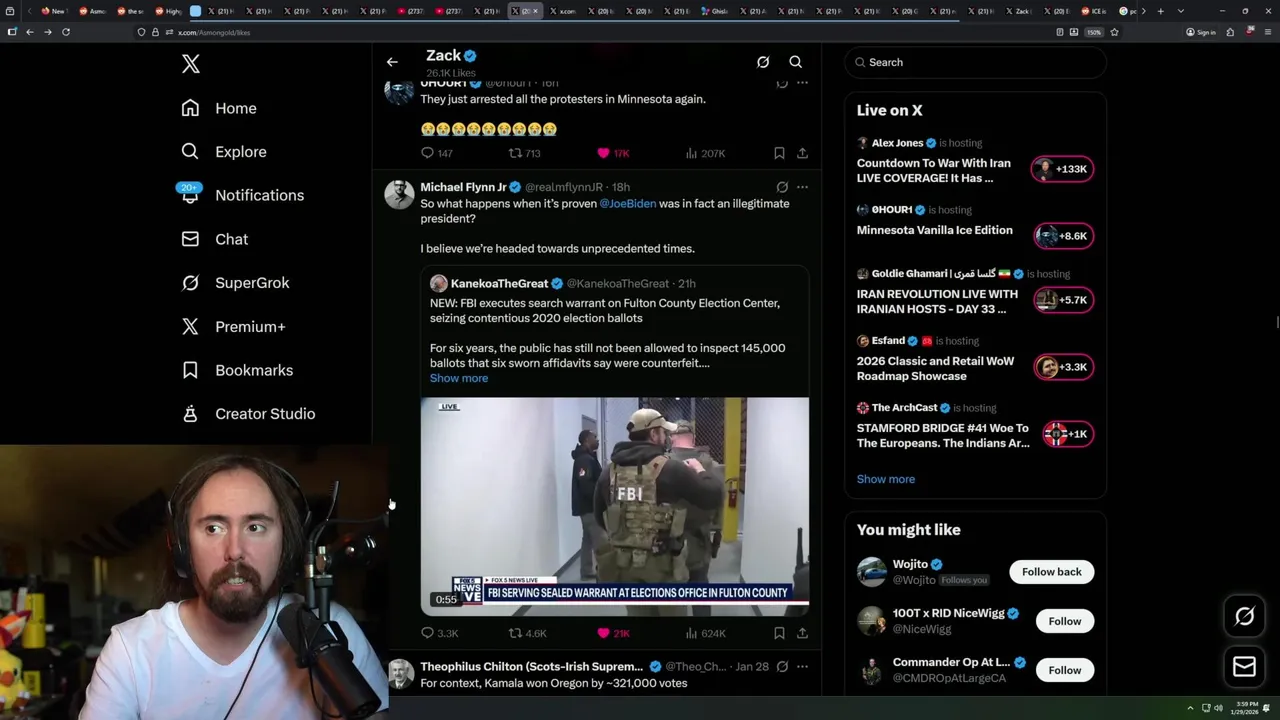The width and height of the screenshot is (1280, 720).
Task: Join Iran Revolution live with +5.7K
Action: 1063,300
